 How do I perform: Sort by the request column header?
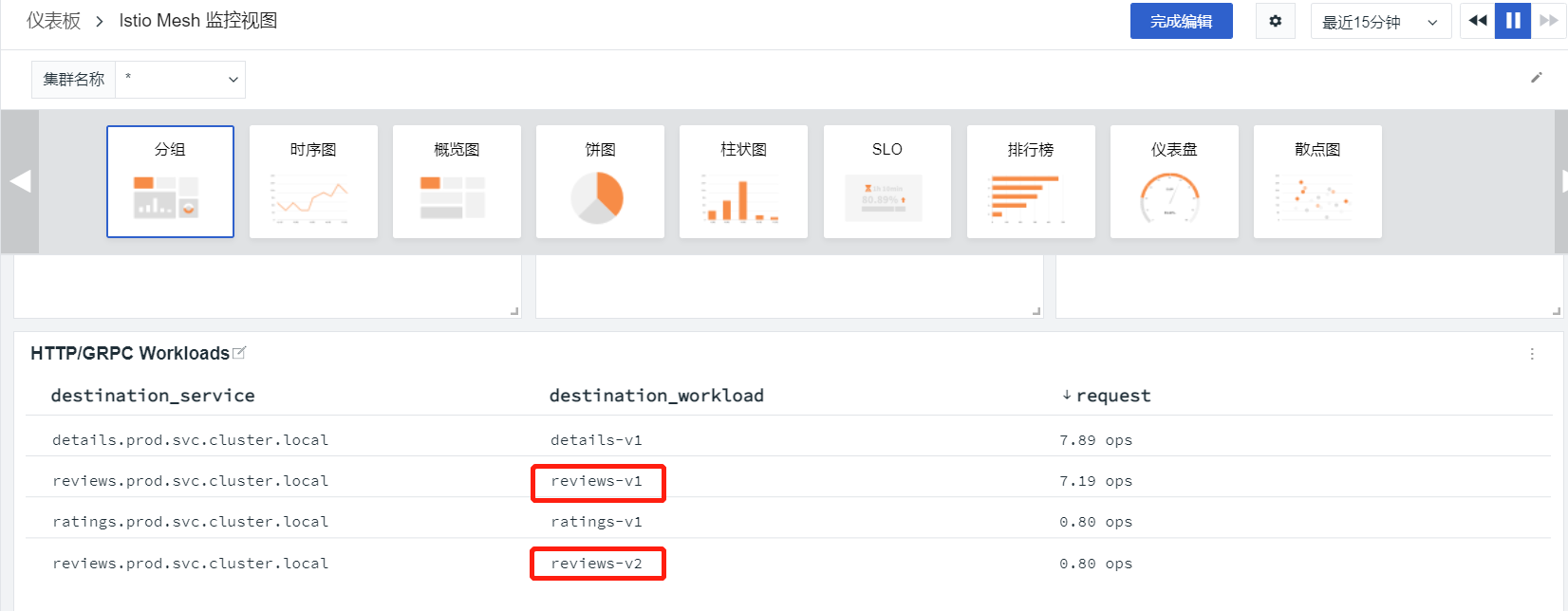point(1112,396)
